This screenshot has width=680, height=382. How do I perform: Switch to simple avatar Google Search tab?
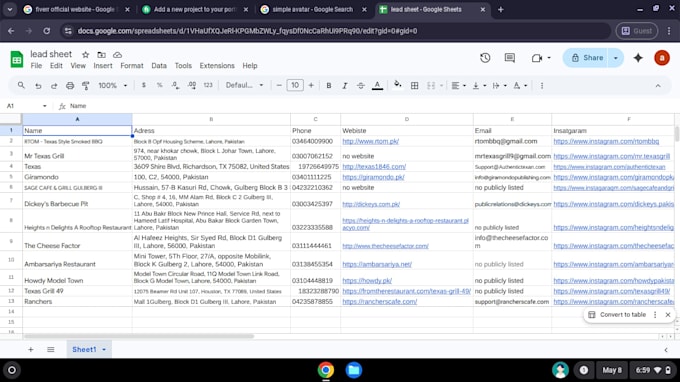[312, 9]
